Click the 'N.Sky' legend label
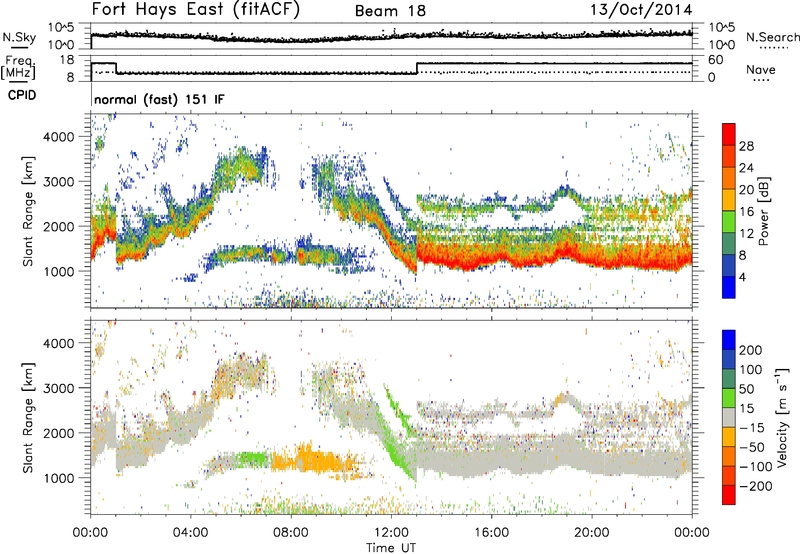 pyautogui.click(x=19, y=37)
